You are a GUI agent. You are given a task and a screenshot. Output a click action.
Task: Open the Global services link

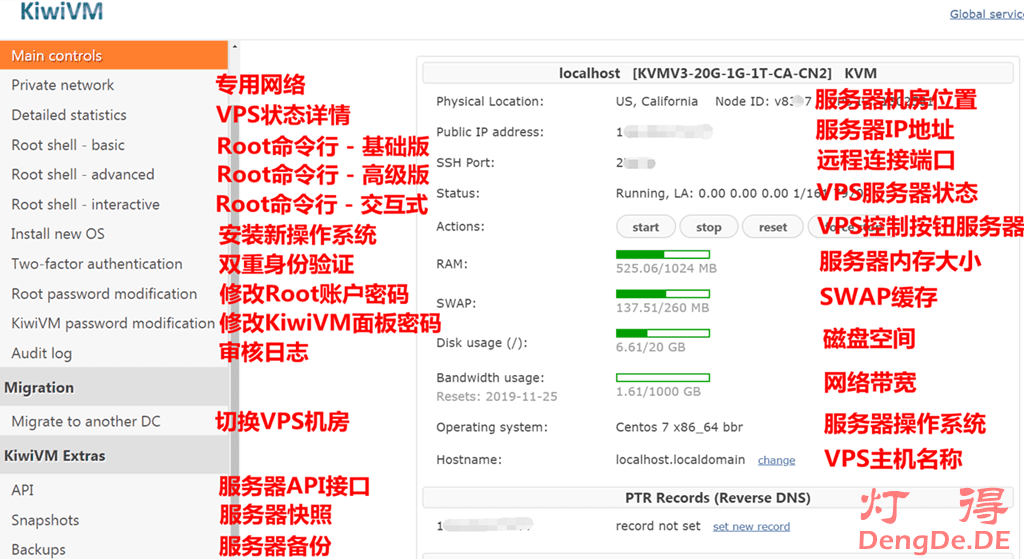[986, 14]
